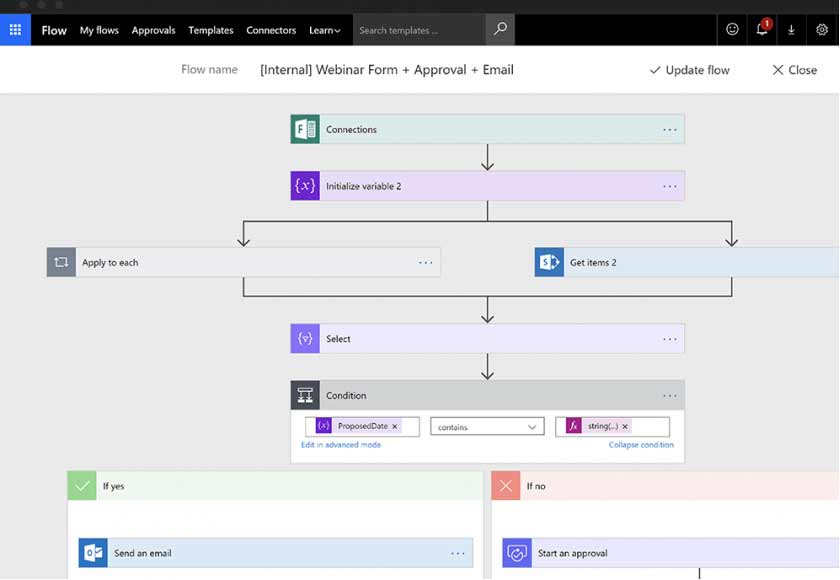Viewport: 840px width, 580px height.
Task: Click the SharePoint icon on Get items 2
Action: 549,262
